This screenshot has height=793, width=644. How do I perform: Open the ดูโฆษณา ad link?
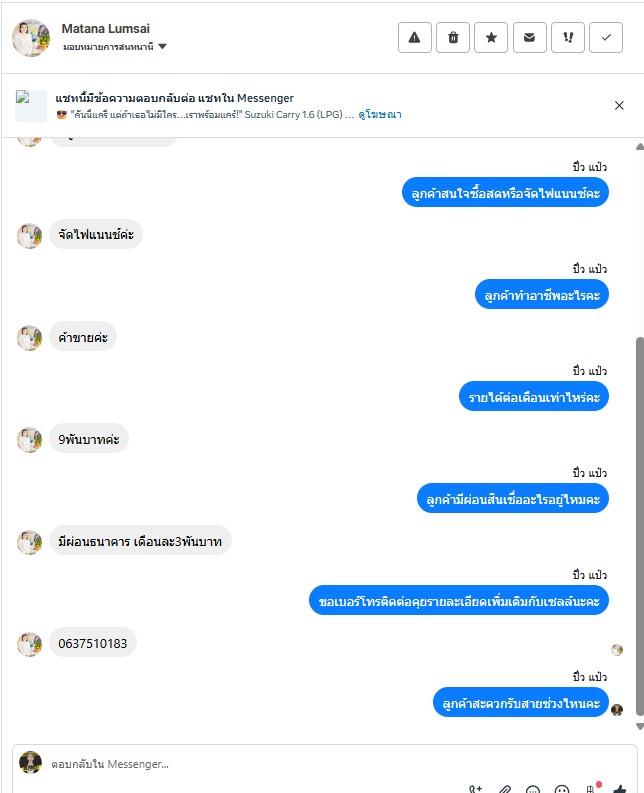coord(379,115)
